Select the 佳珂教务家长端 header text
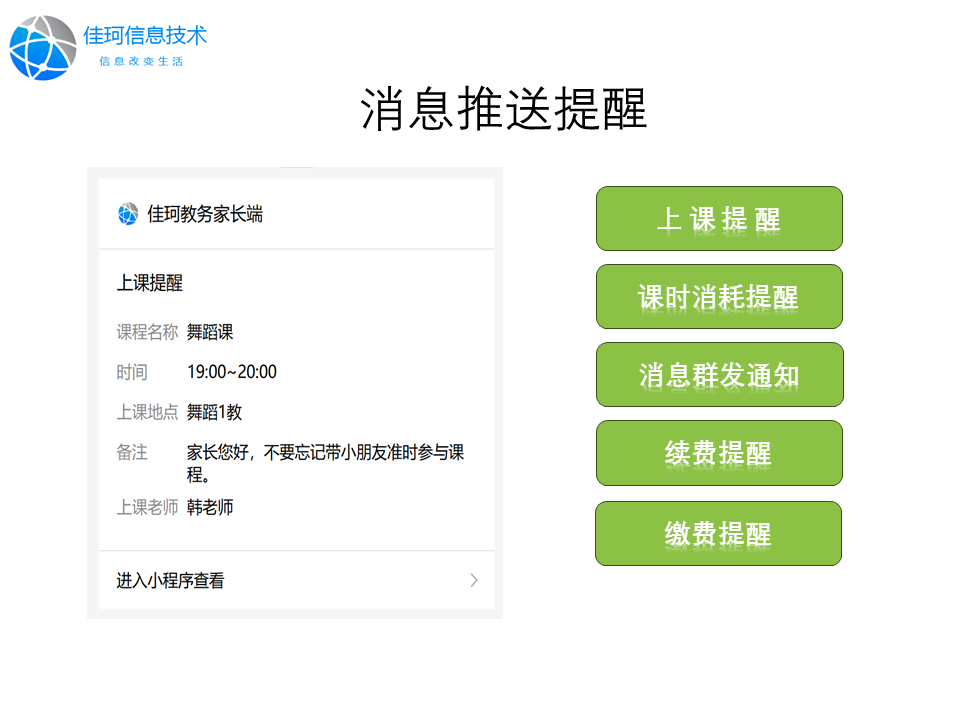Screen dimensions: 960x720 pyautogui.click(x=205, y=214)
